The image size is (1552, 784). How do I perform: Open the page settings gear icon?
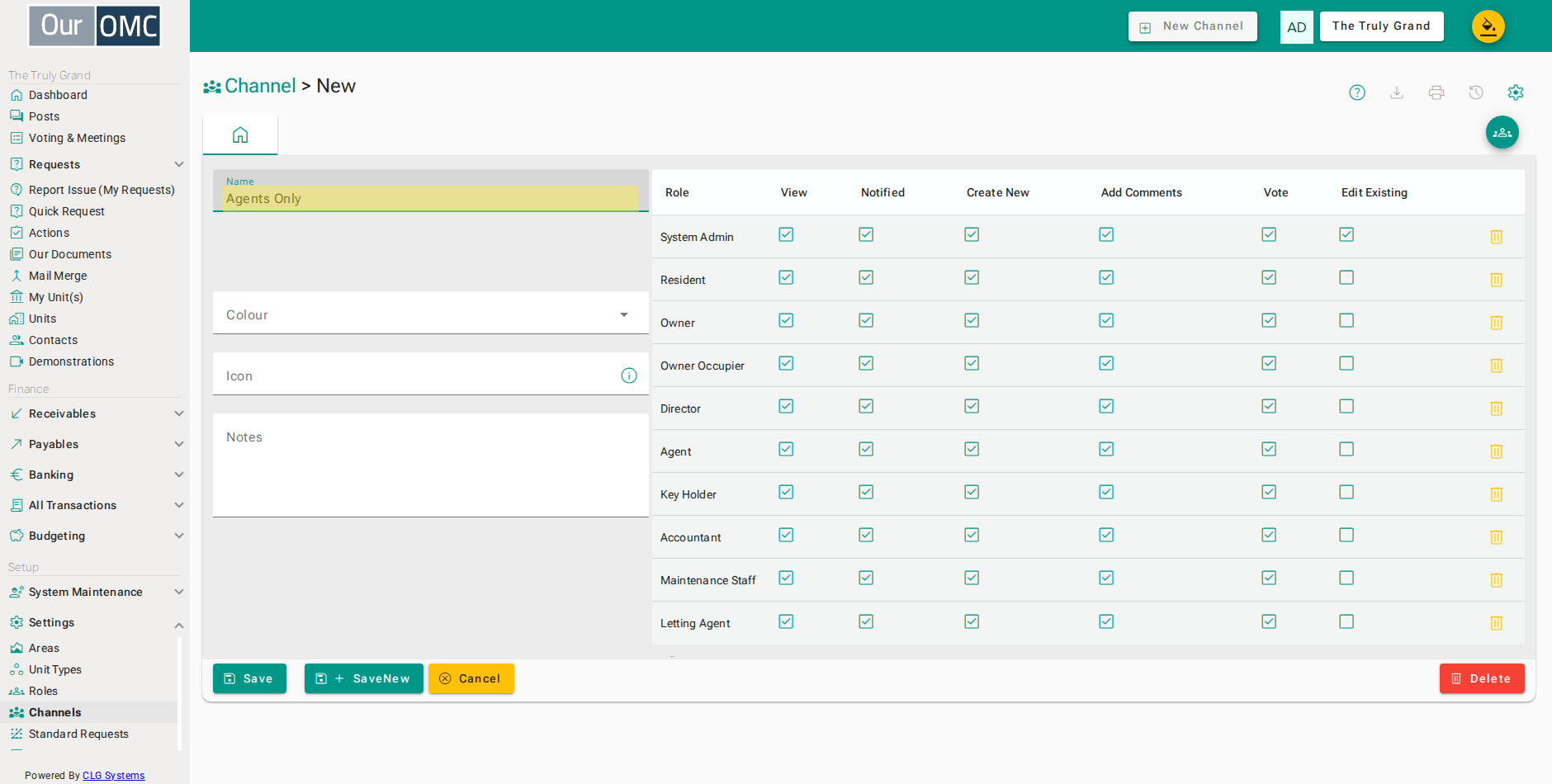[1516, 92]
